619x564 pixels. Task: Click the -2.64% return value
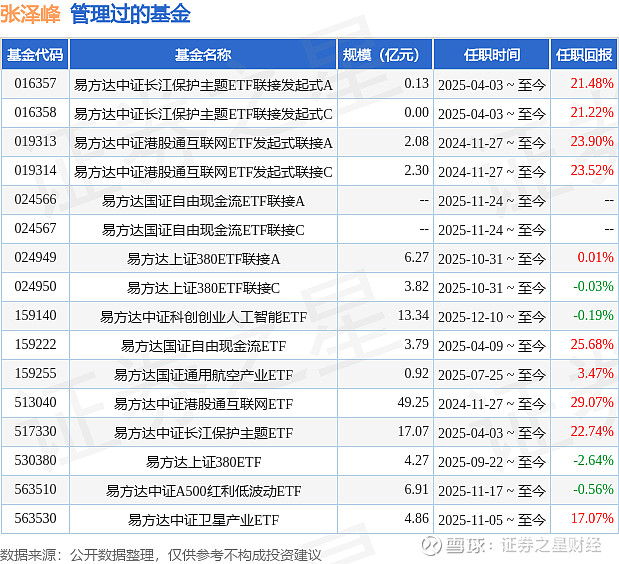(x=593, y=461)
